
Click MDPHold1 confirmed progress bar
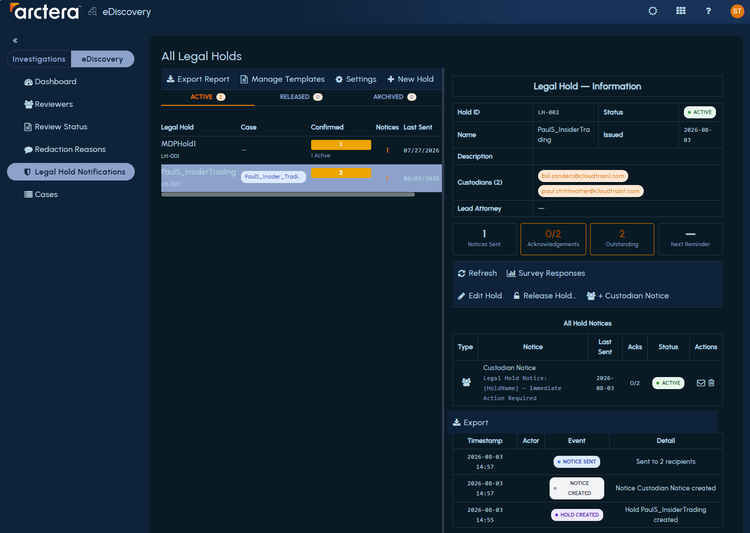point(341,144)
